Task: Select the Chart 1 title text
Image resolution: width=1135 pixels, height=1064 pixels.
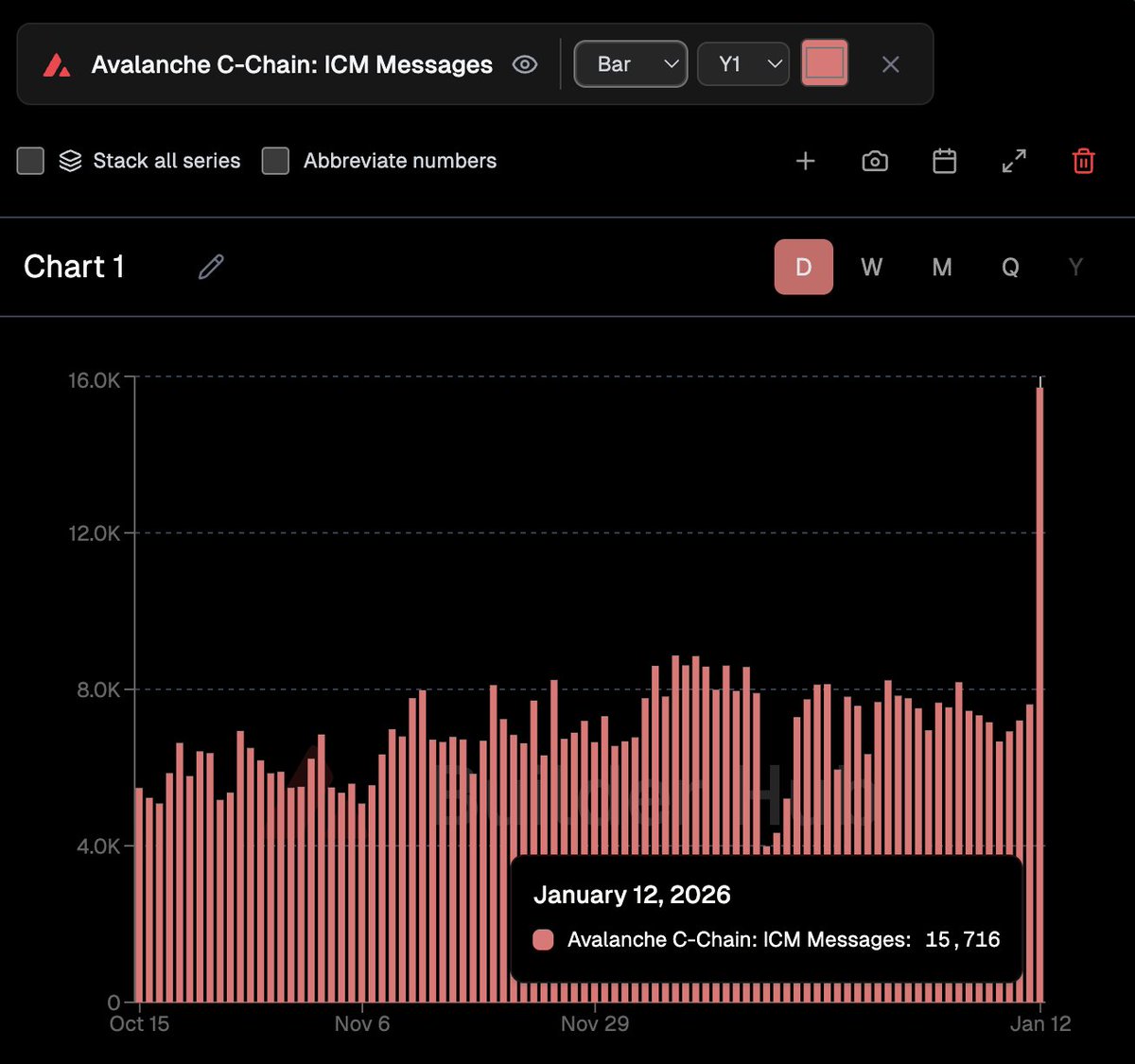Action: coord(74,267)
